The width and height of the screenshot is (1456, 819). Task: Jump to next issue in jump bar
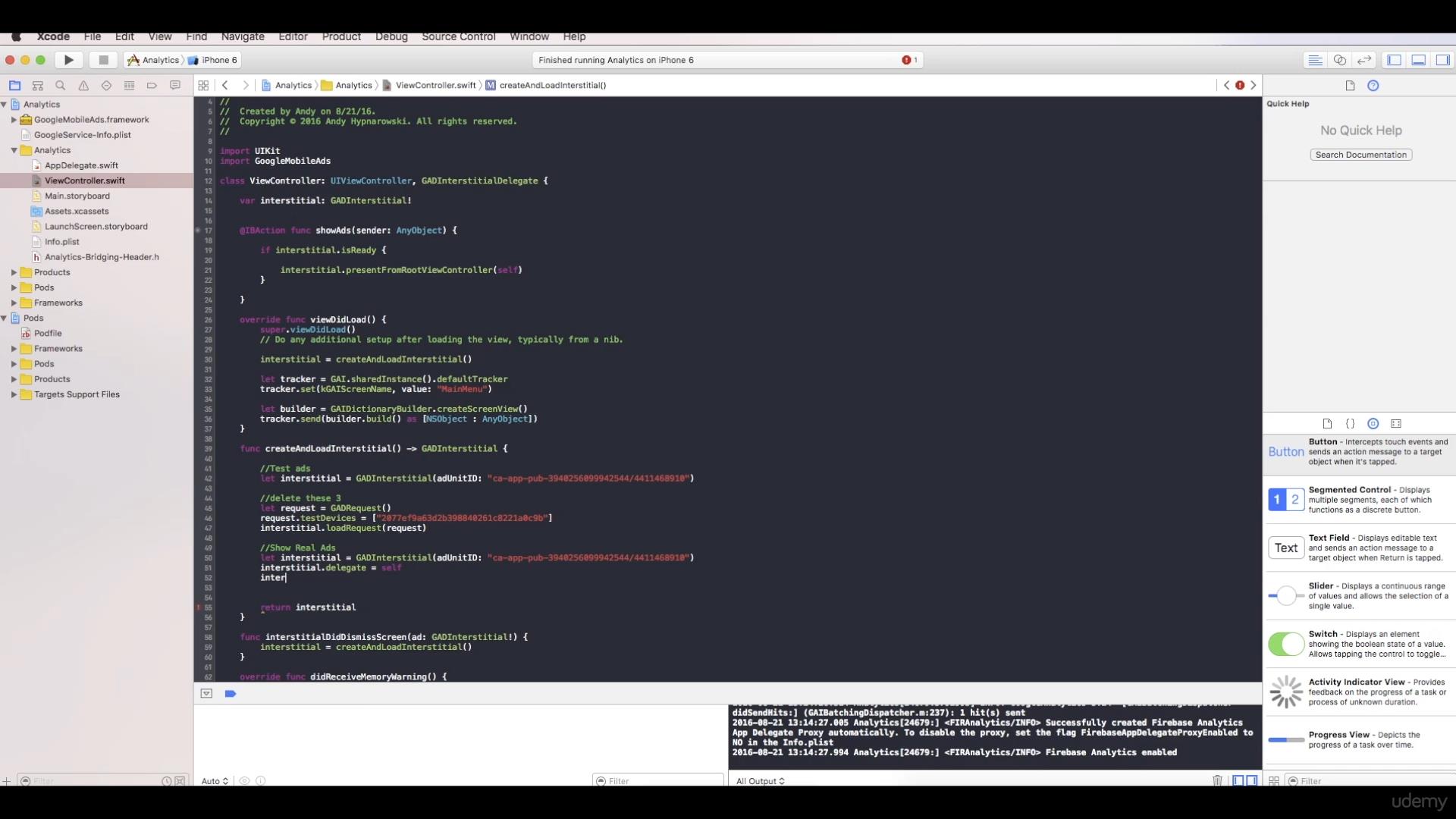[1254, 86]
